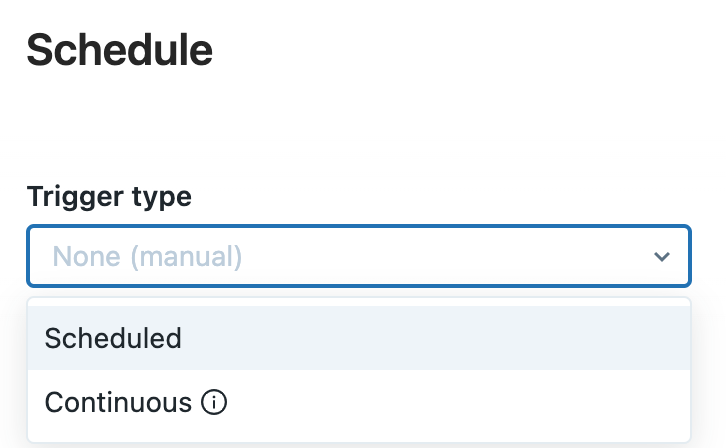Click the down caret next to None (manual)

click(661, 257)
